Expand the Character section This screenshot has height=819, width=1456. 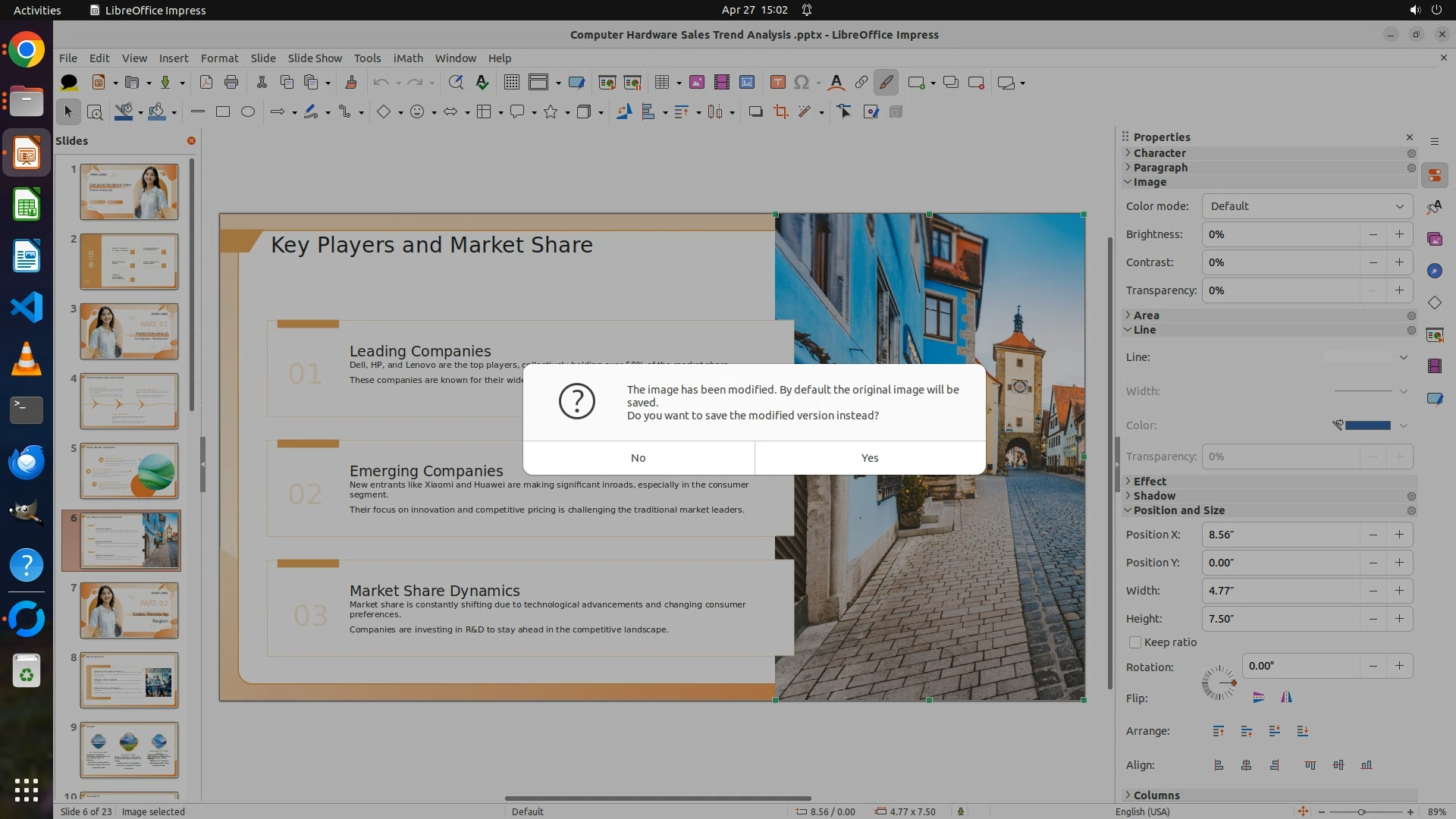click(x=1159, y=153)
